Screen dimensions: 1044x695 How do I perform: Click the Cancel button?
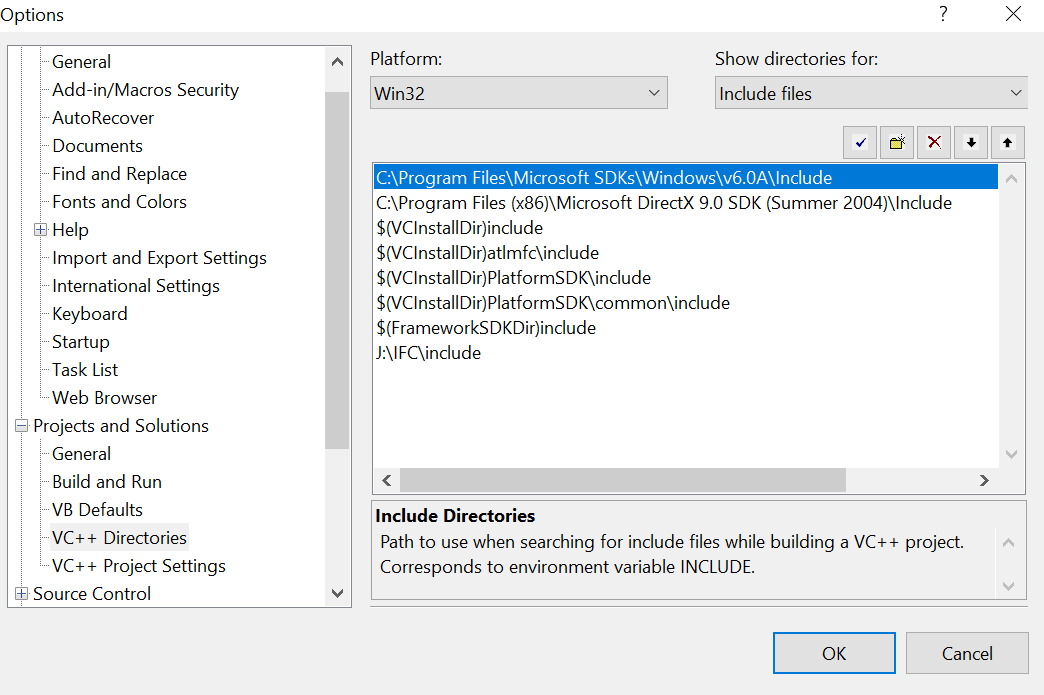[x=967, y=654]
